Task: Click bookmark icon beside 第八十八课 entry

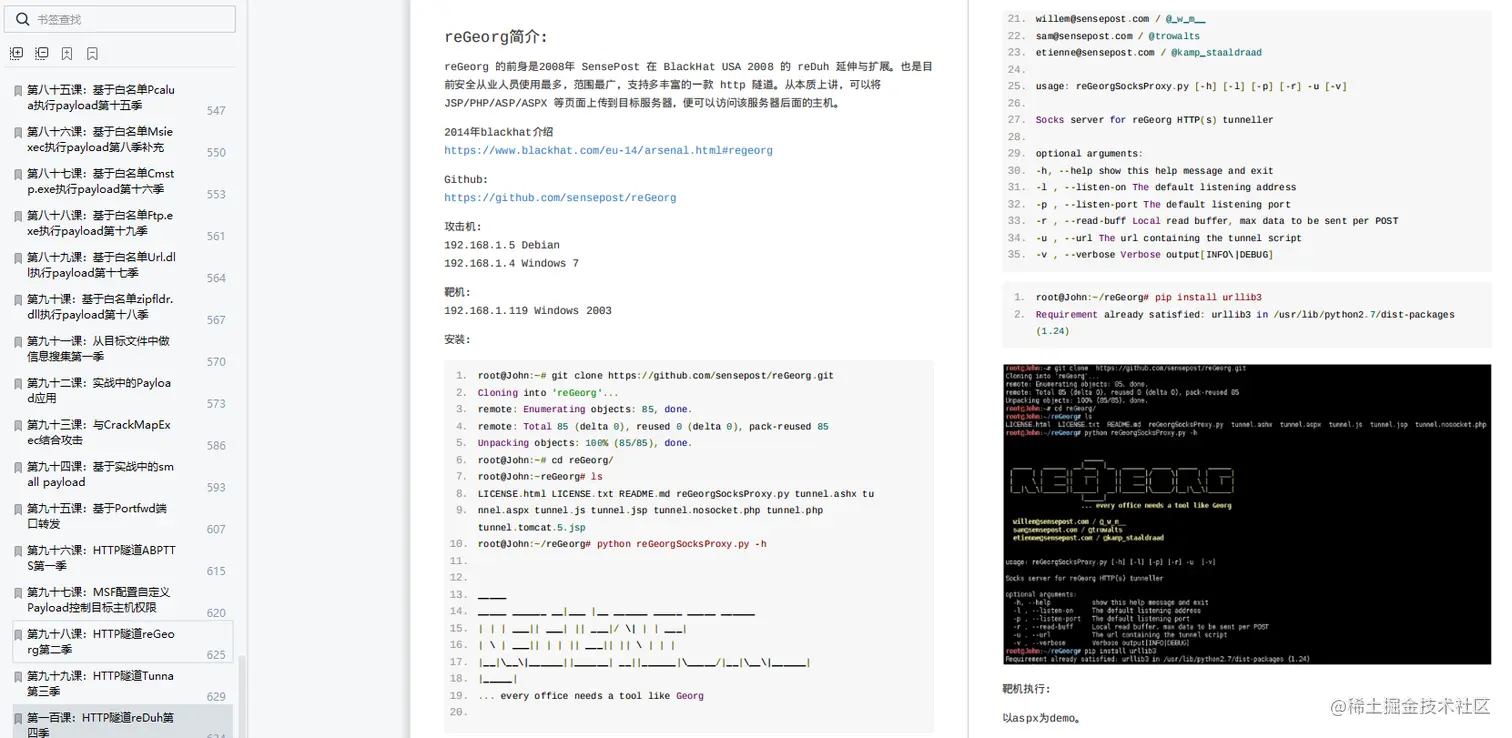Action: [x=18, y=216]
